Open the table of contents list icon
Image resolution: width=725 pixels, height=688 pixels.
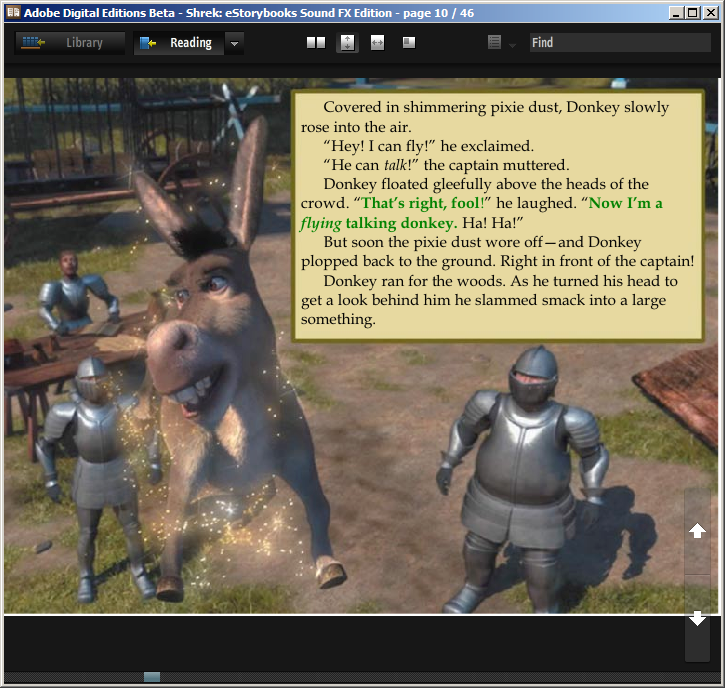[494, 43]
